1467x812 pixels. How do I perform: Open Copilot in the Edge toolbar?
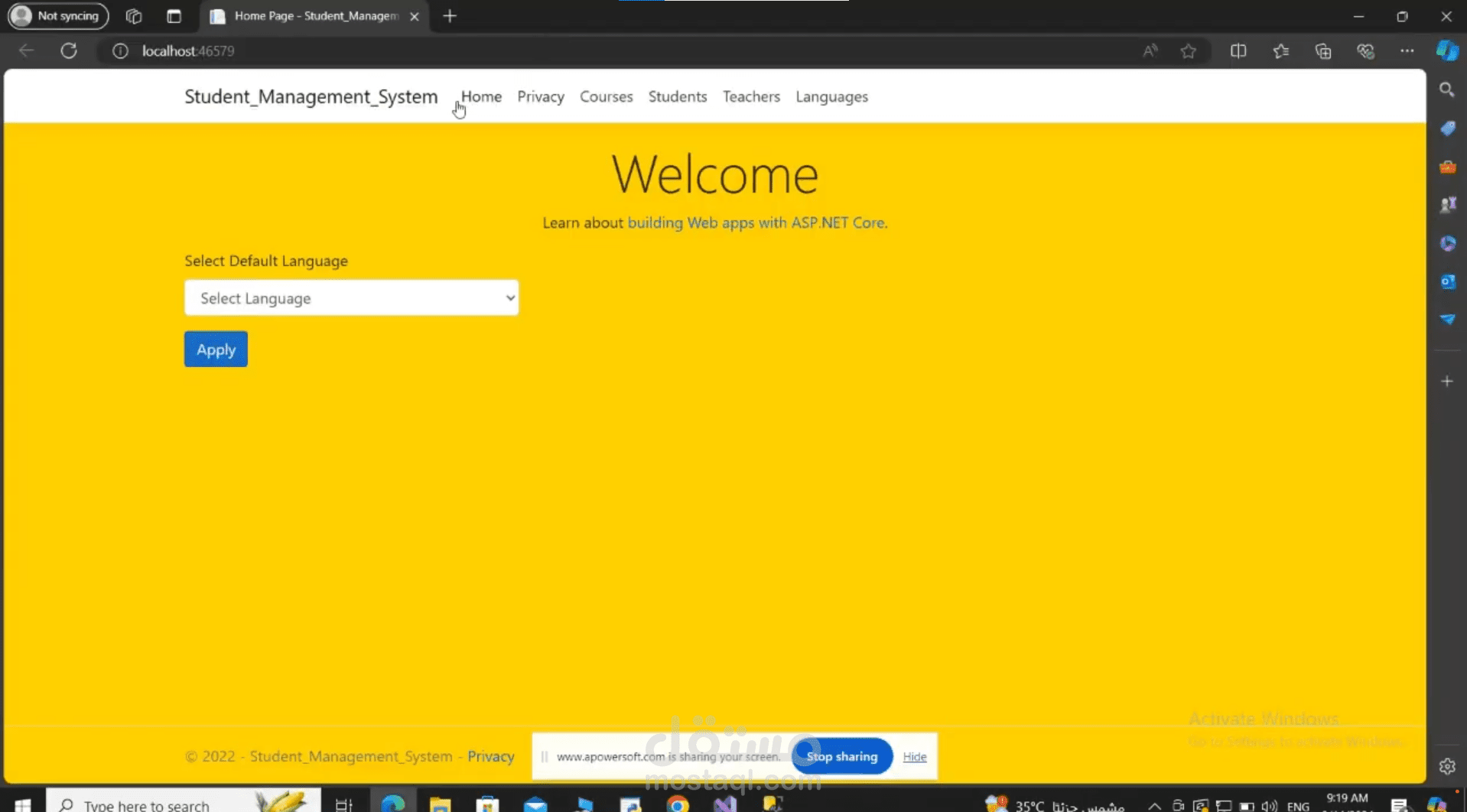coord(1447,50)
